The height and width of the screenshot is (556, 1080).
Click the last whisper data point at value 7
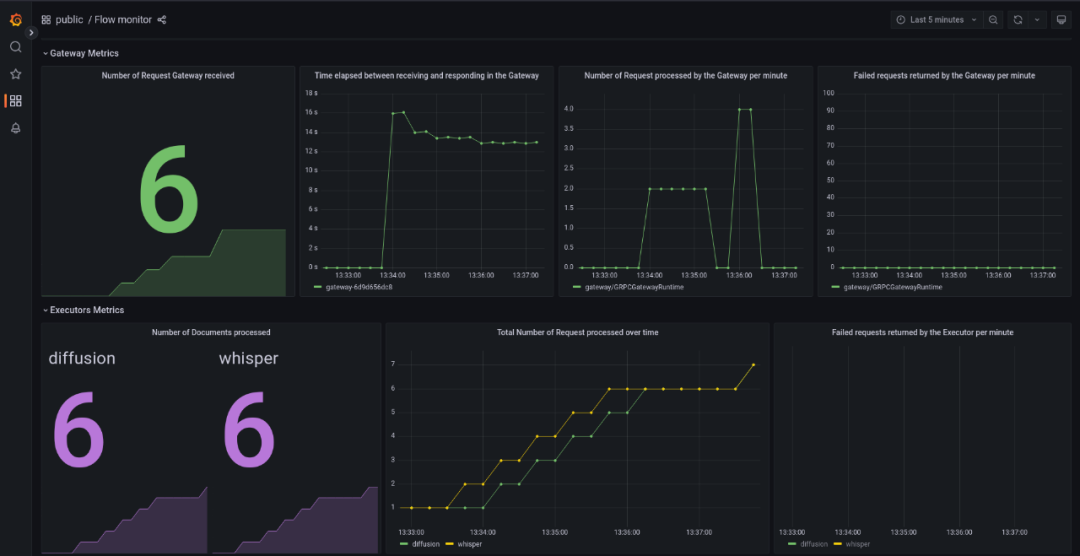point(753,364)
